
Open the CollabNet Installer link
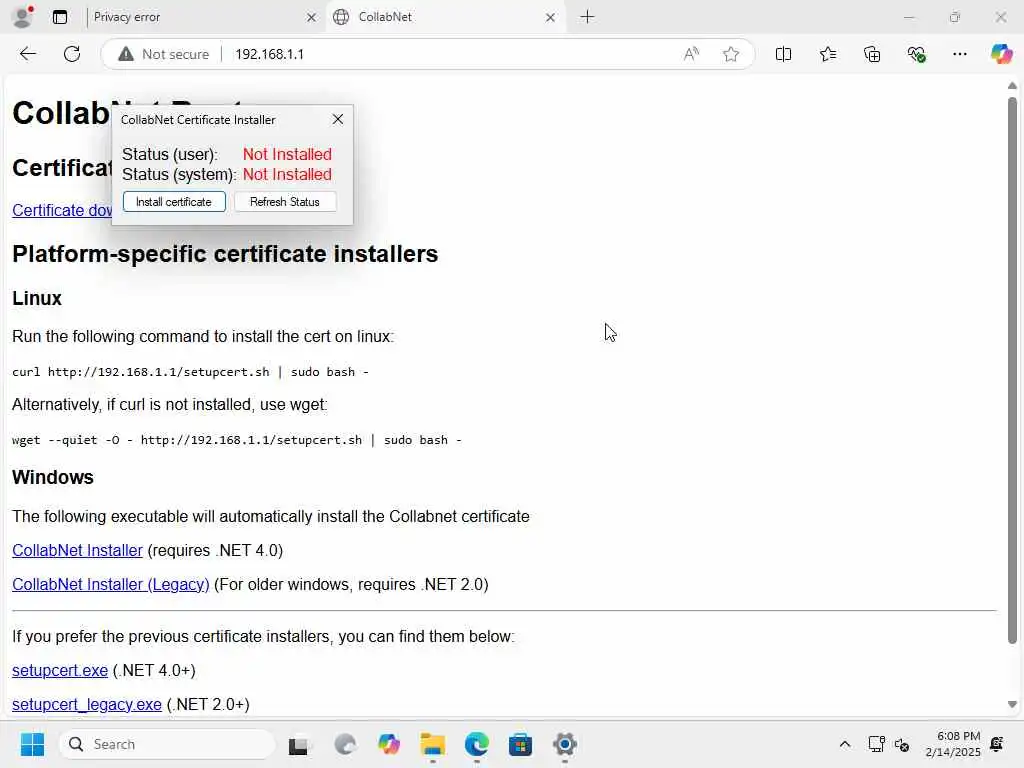pos(77,551)
